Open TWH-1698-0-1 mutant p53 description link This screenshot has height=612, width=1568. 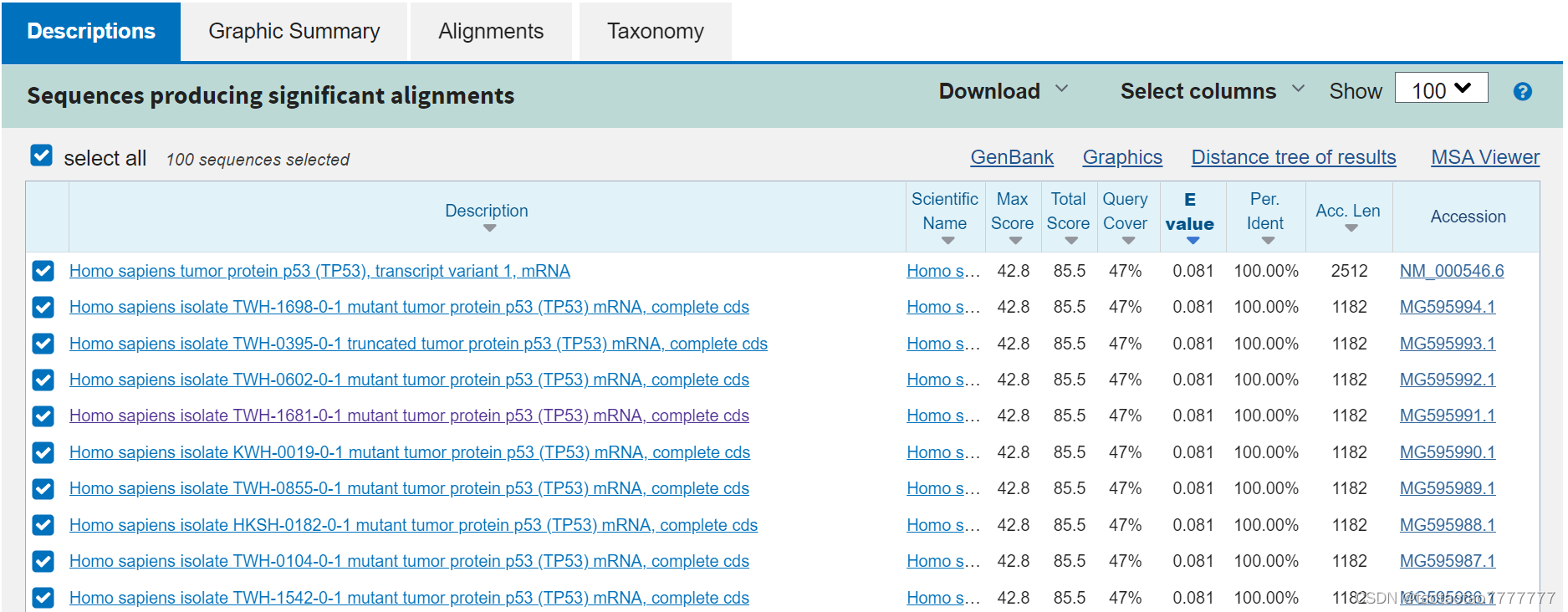409,307
